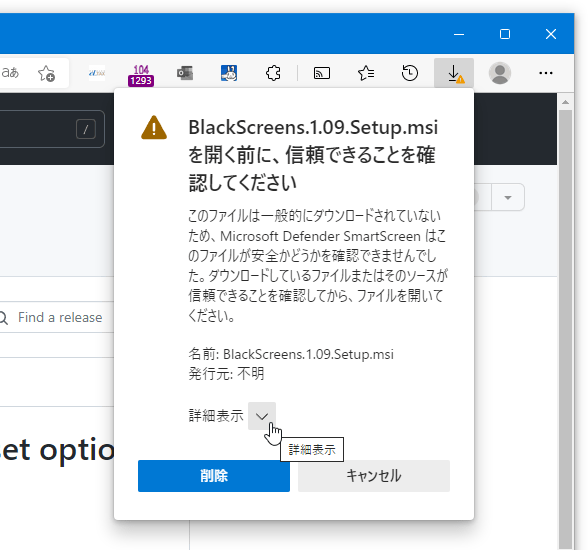Toggle the Downloads button with warning

click(x=454, y=73)
